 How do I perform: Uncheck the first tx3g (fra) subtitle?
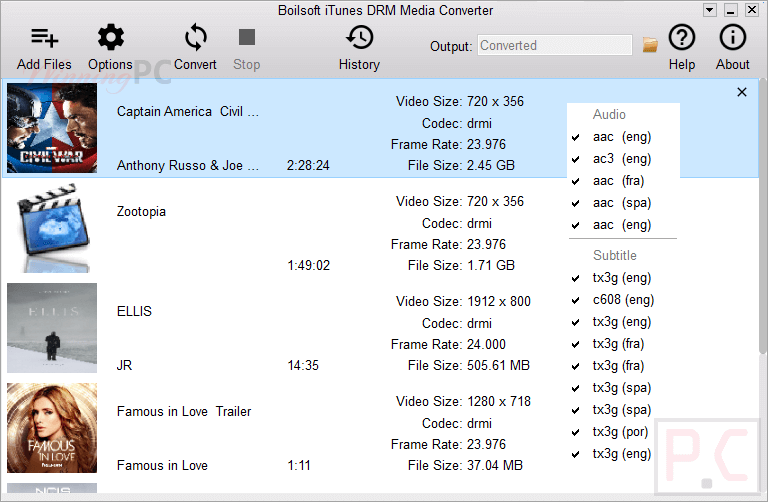576,345
